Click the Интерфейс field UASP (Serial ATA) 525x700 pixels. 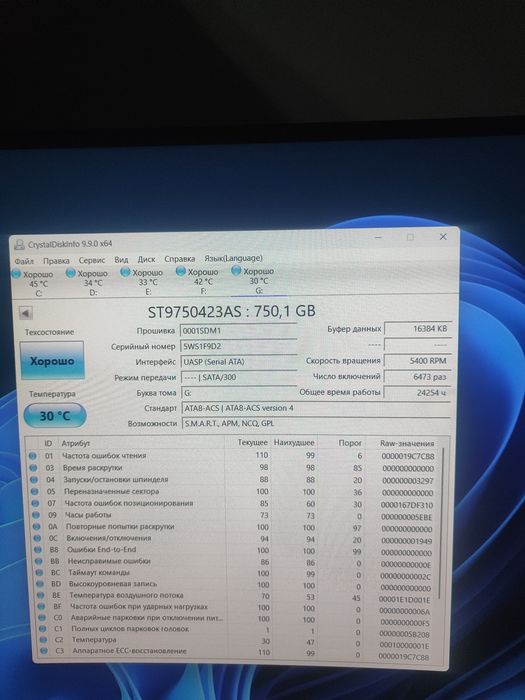pos(238,362)
